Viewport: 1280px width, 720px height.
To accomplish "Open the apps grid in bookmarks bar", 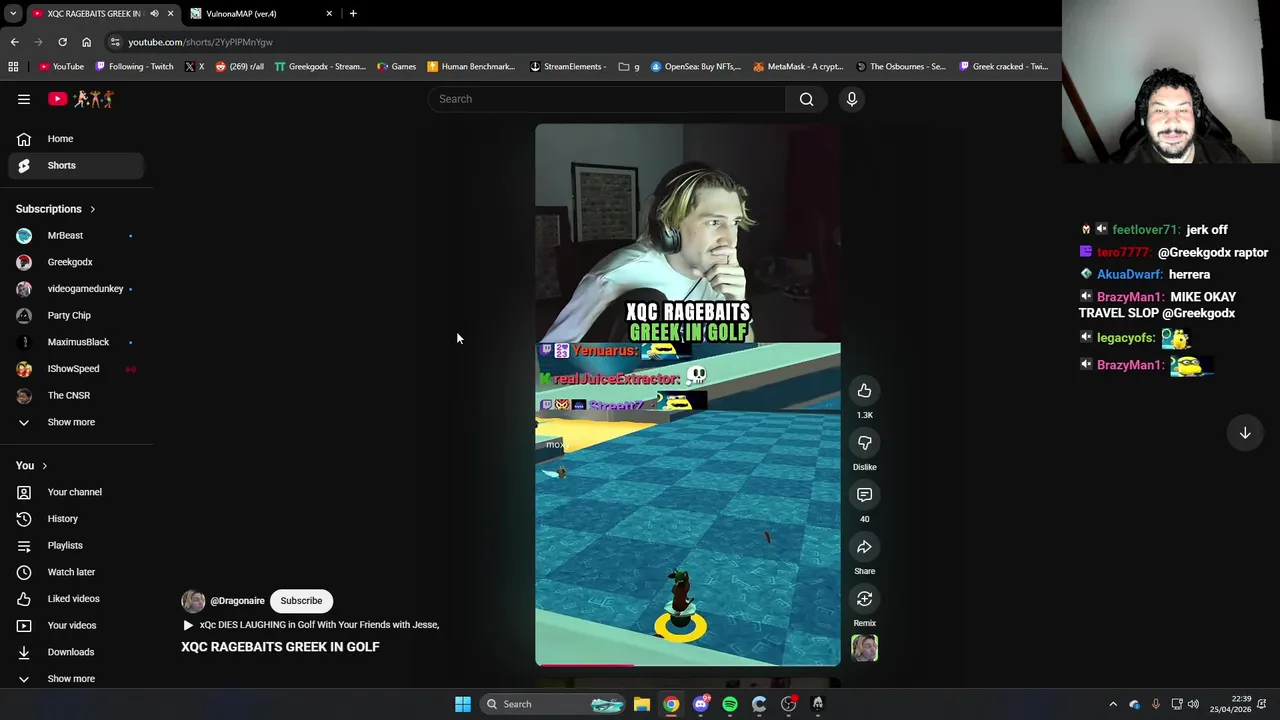I will pyautogui.click(x=13, y=67).
